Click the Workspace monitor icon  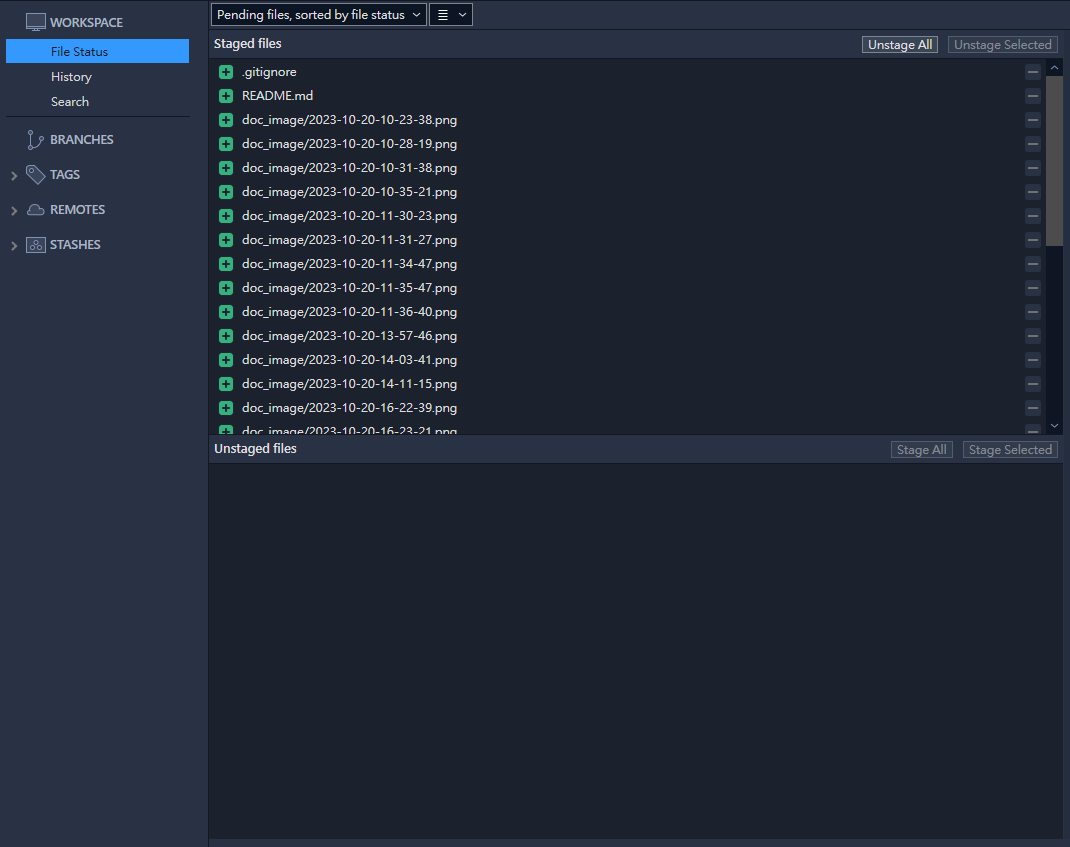coord(36,22)
